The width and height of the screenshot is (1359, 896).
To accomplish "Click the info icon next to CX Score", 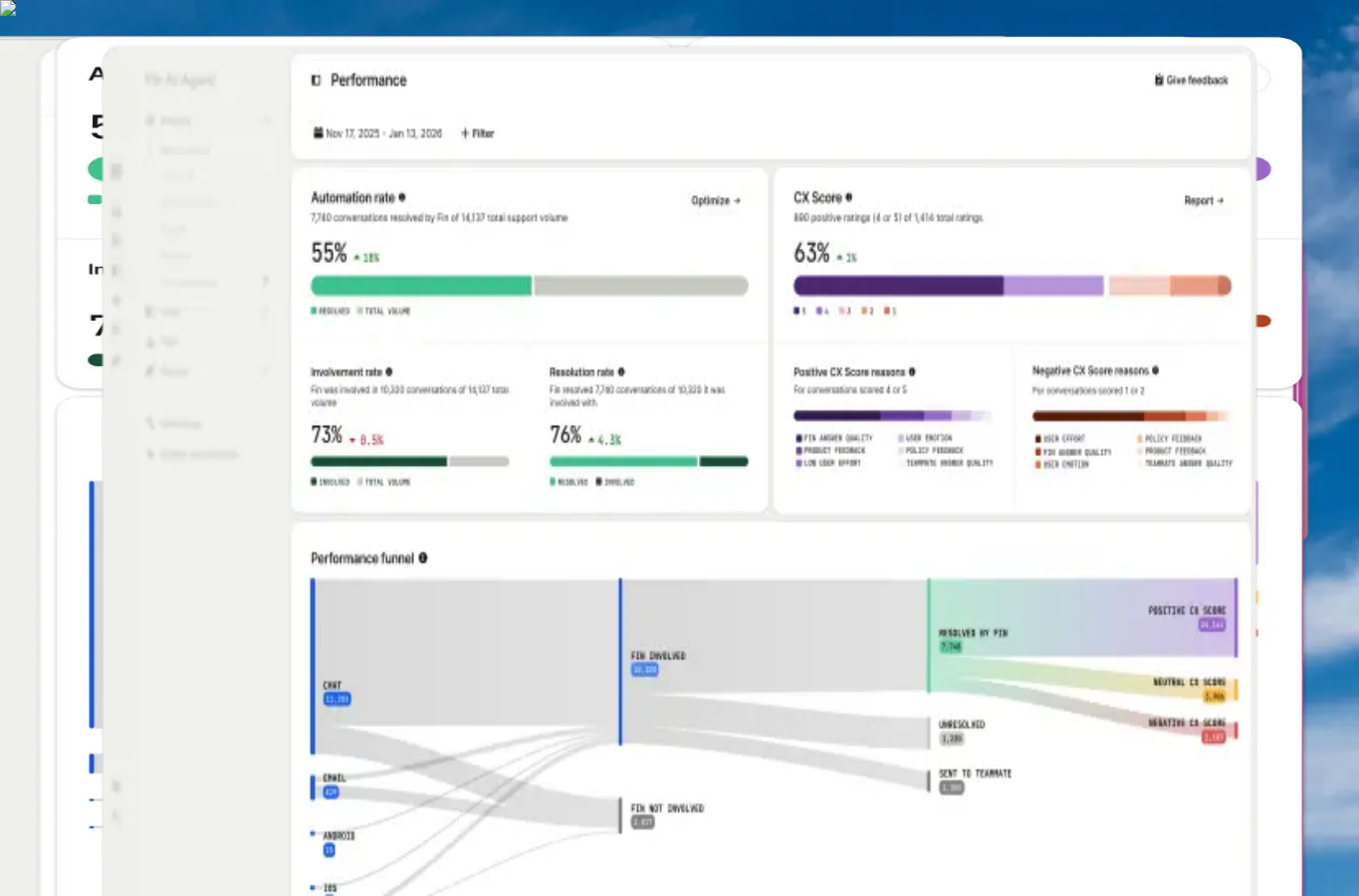I will pyautogui.click(x=848, y=197).
